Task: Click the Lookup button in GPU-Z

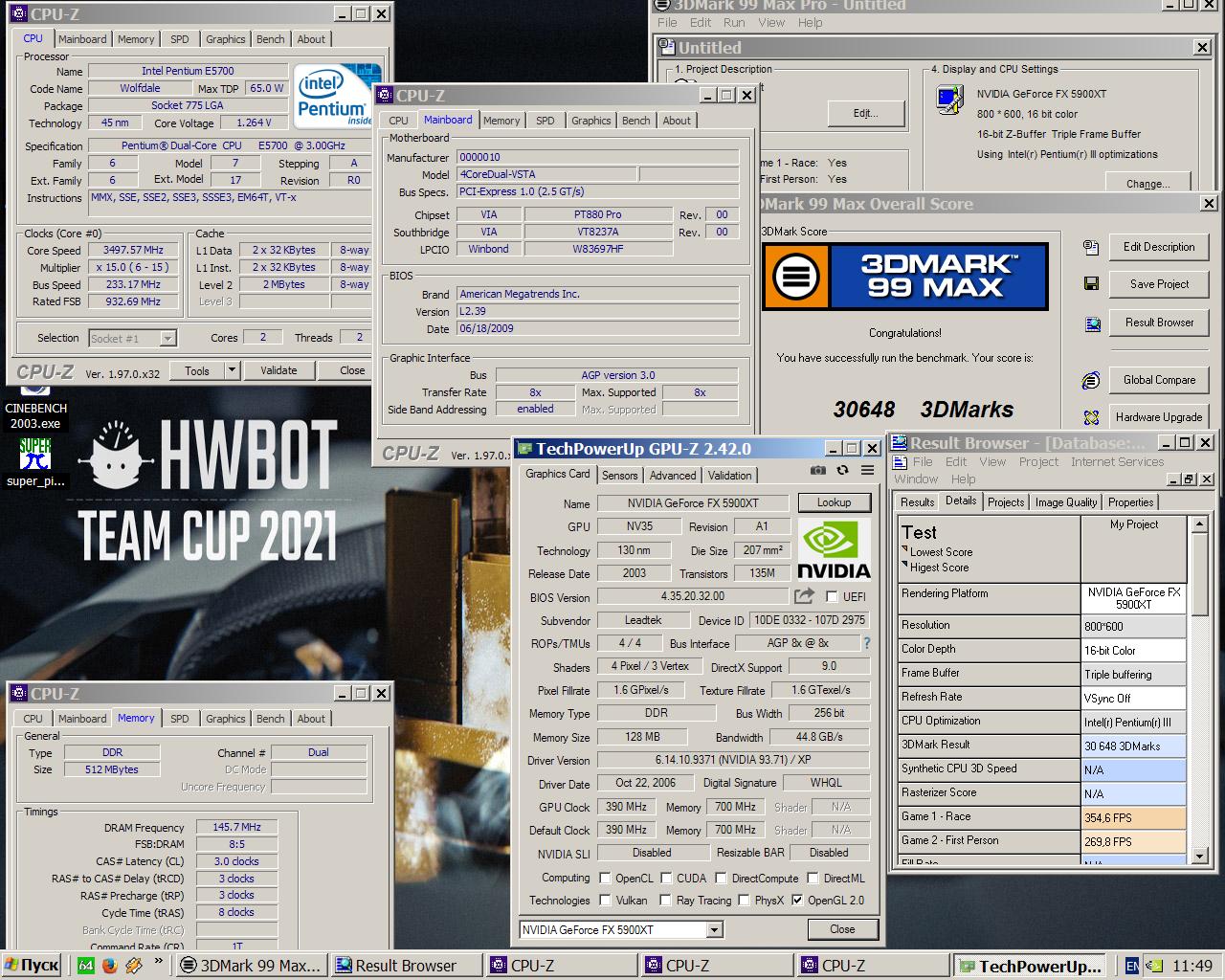Action: click(834, 502)
